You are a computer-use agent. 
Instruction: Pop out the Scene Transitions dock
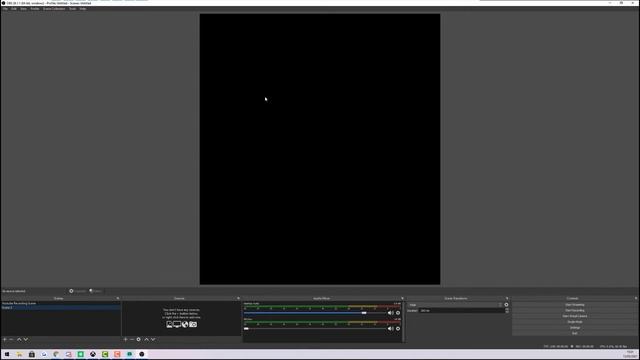[x=507, y=298]
